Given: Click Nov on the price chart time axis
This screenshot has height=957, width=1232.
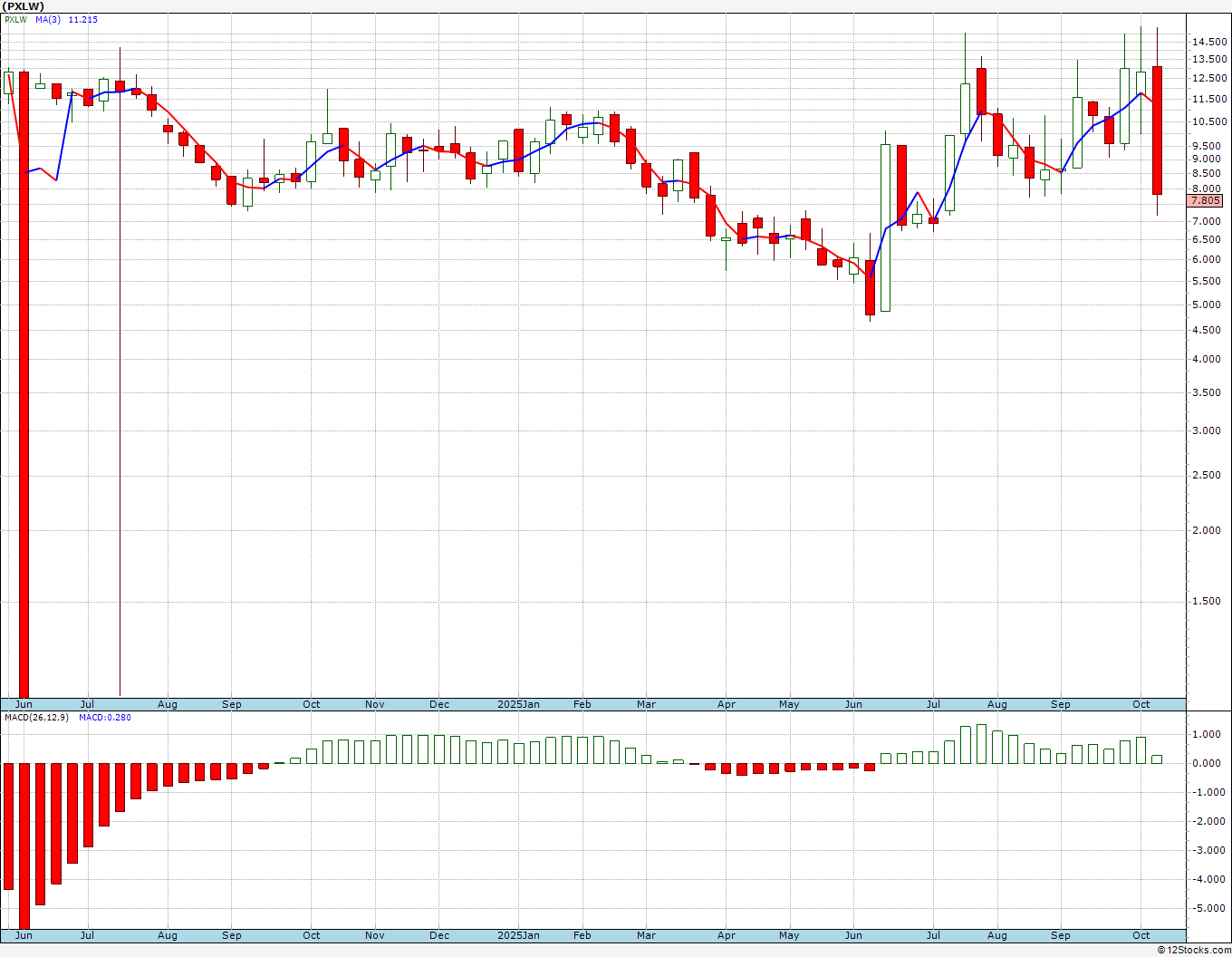Looking at the screenshot, I should [x=375, y=704].
